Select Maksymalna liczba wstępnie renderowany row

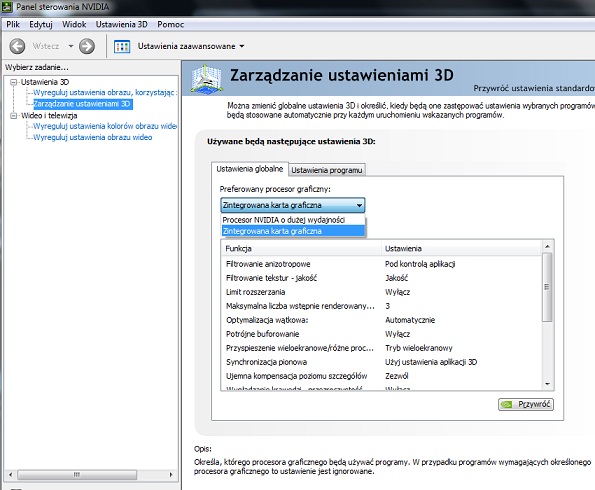pos(381,306)
